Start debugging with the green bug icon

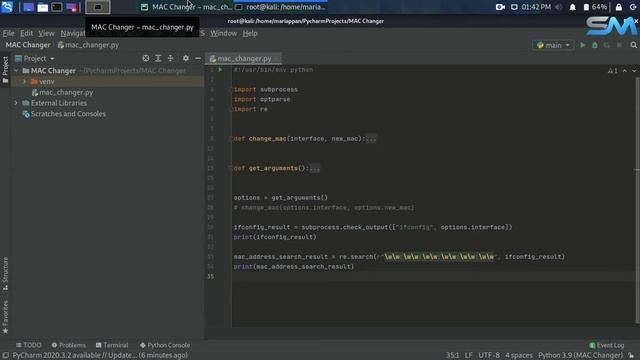click(595, 45)
